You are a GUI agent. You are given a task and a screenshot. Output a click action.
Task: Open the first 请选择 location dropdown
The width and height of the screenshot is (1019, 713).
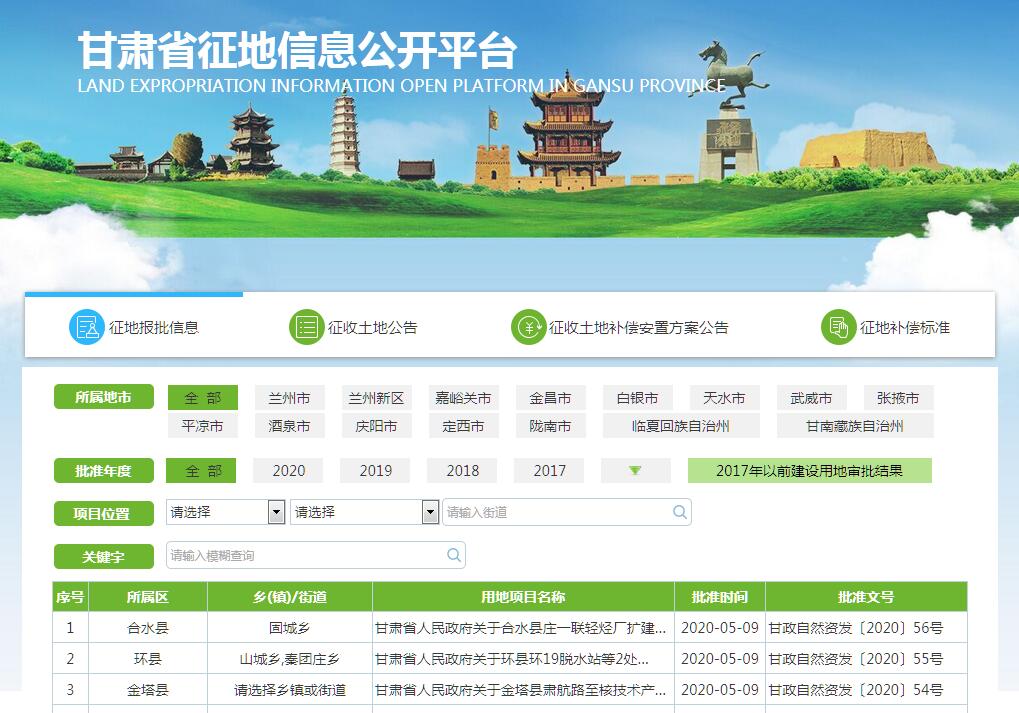tap(226, 512)
